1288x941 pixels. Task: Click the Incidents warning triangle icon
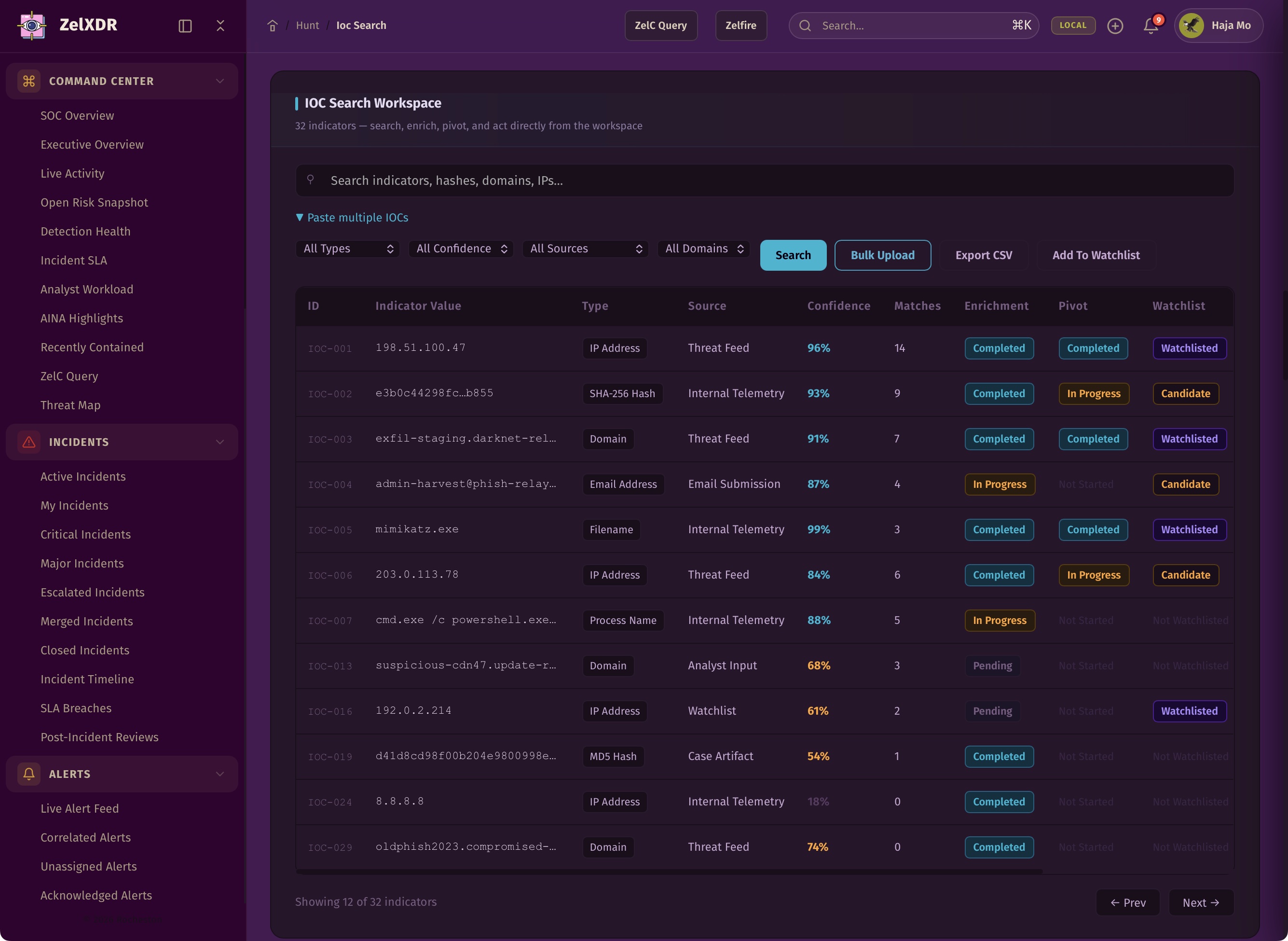29,442
